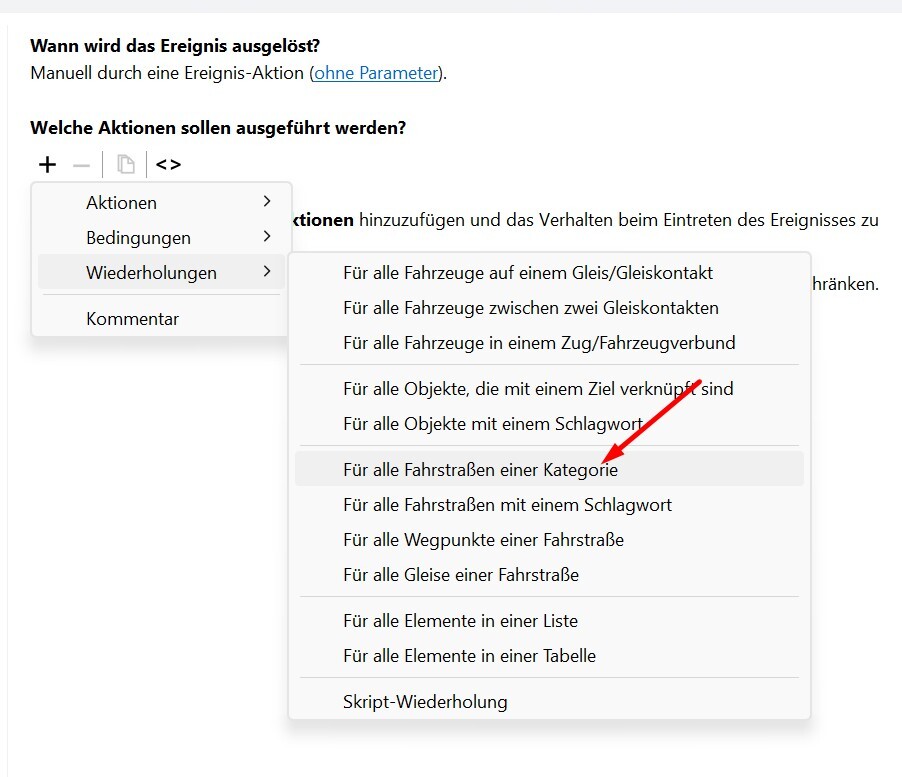902x777 pixels.
Task: Expand the Bedingungen submenu chevron
Action: pos(267,237)
